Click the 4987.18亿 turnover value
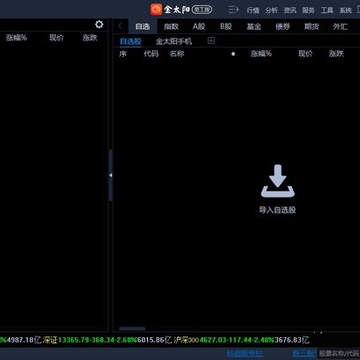This screenshot has width=360, height=360. click(x=24, y=340)
